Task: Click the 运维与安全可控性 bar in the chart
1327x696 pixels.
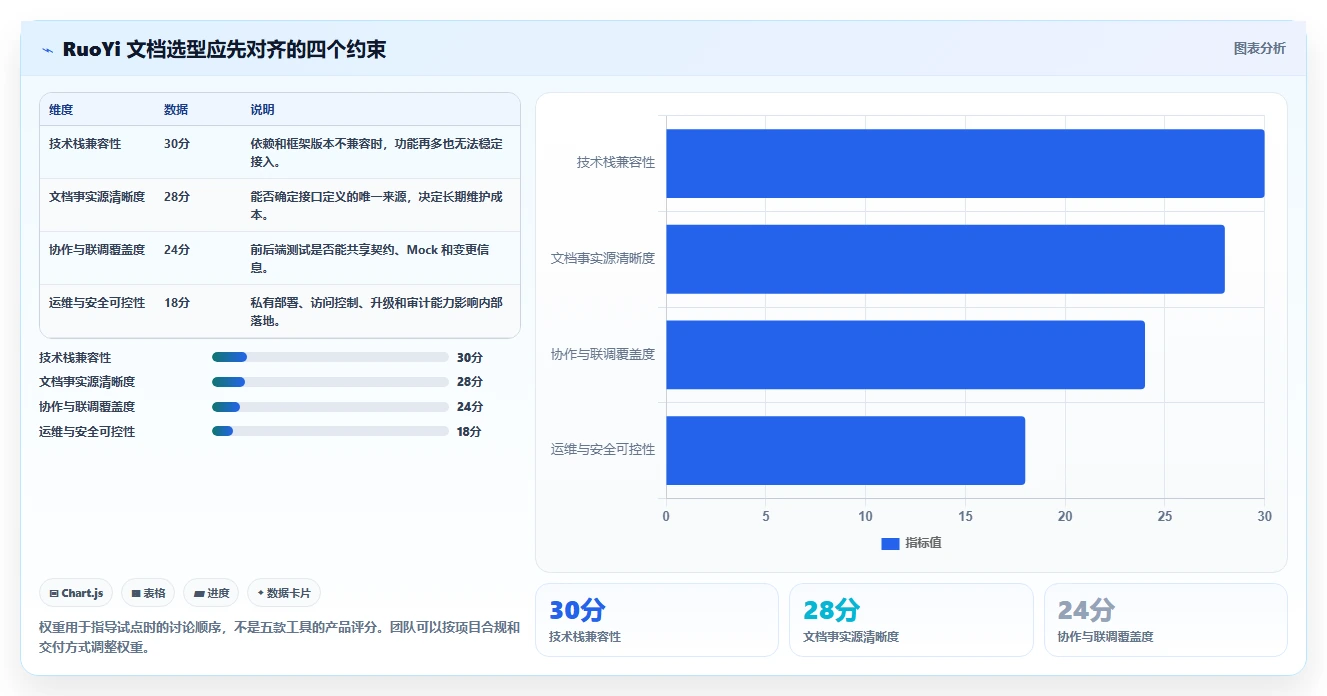Action: click(x=845, y=451)
